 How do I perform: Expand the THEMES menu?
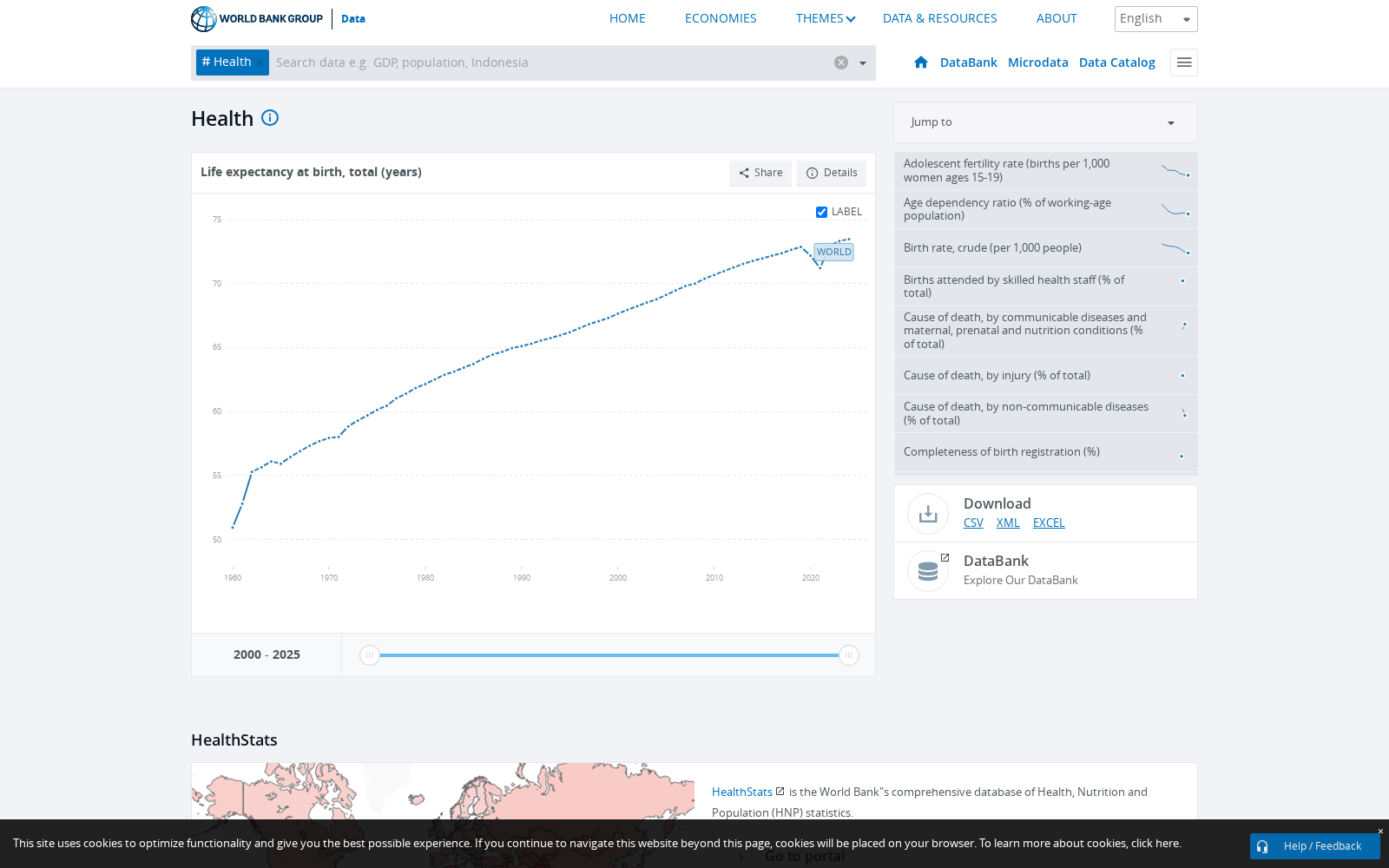point(826,18)
